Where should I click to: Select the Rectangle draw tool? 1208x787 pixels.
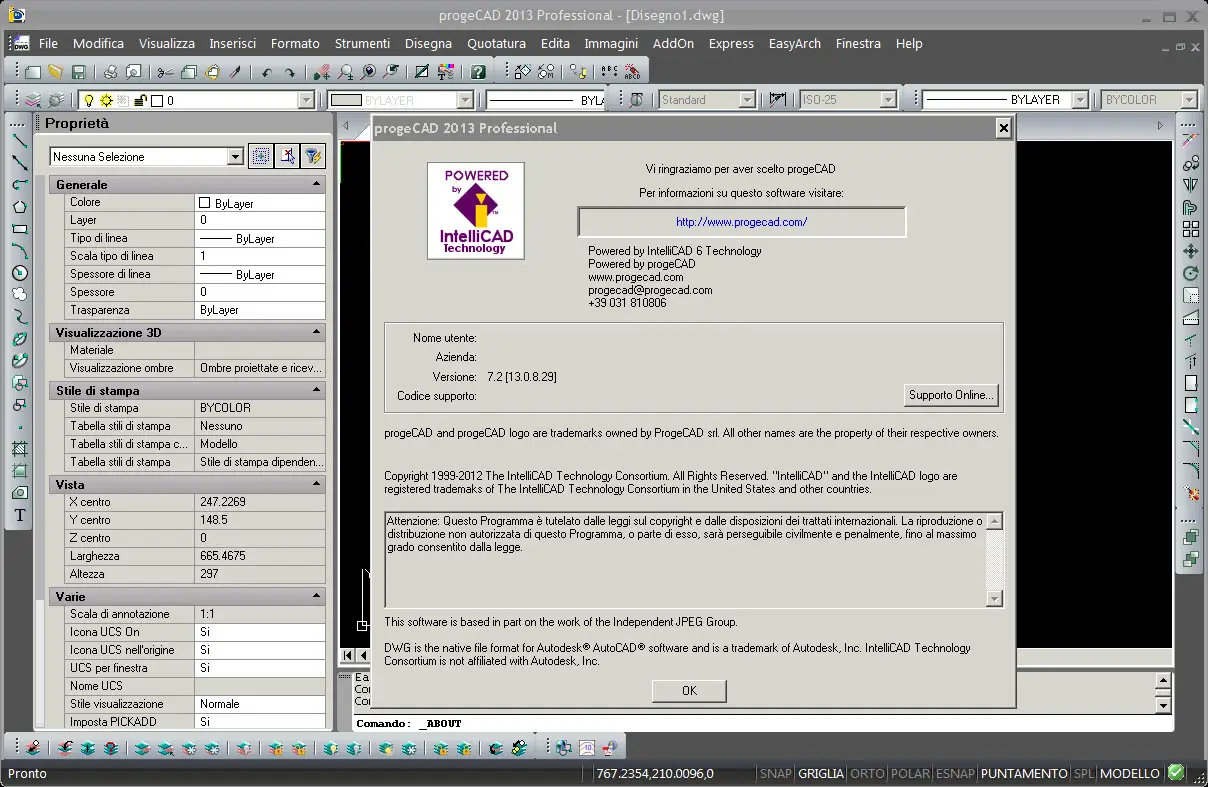pyautogui.click(x=19, y=229)
